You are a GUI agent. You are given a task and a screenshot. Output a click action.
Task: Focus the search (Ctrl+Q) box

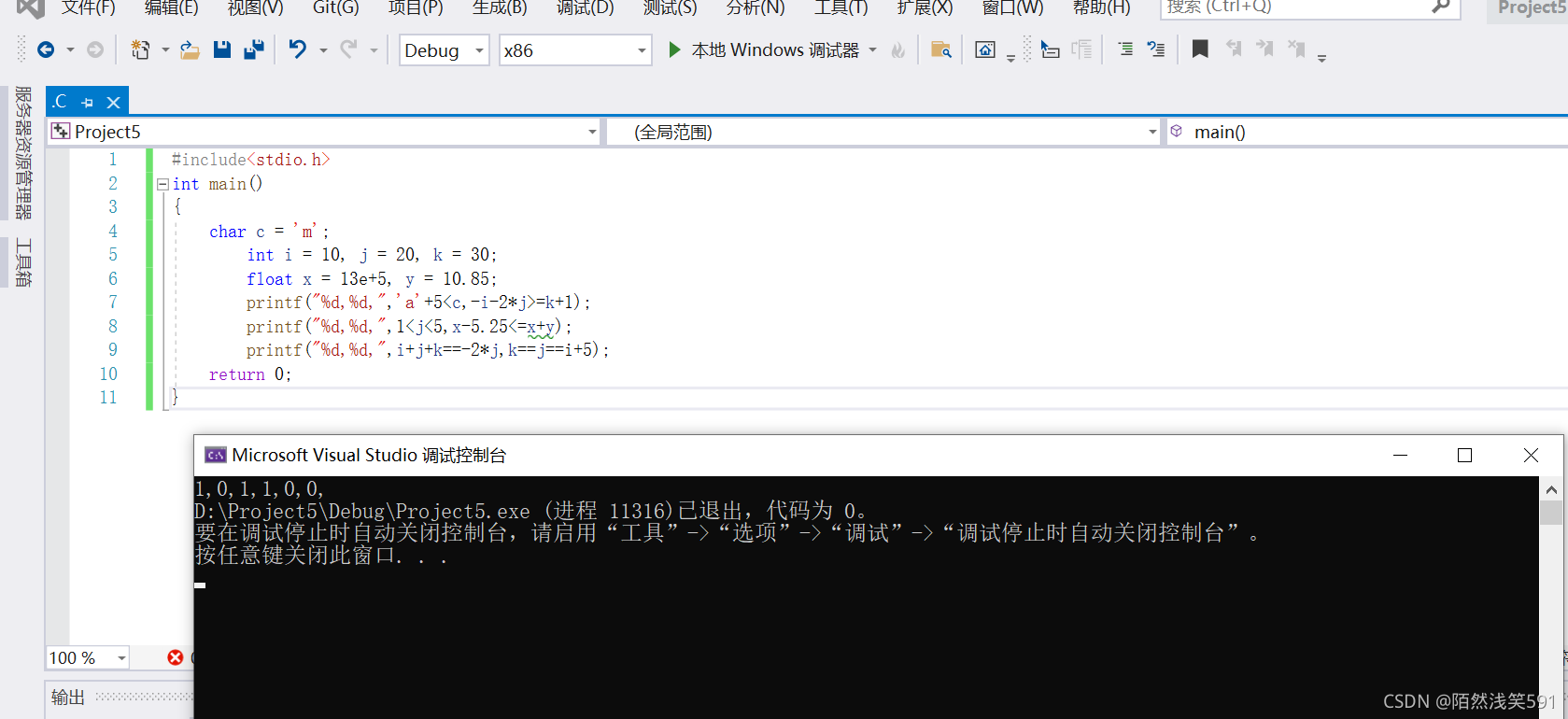(x=1309, y=7)
